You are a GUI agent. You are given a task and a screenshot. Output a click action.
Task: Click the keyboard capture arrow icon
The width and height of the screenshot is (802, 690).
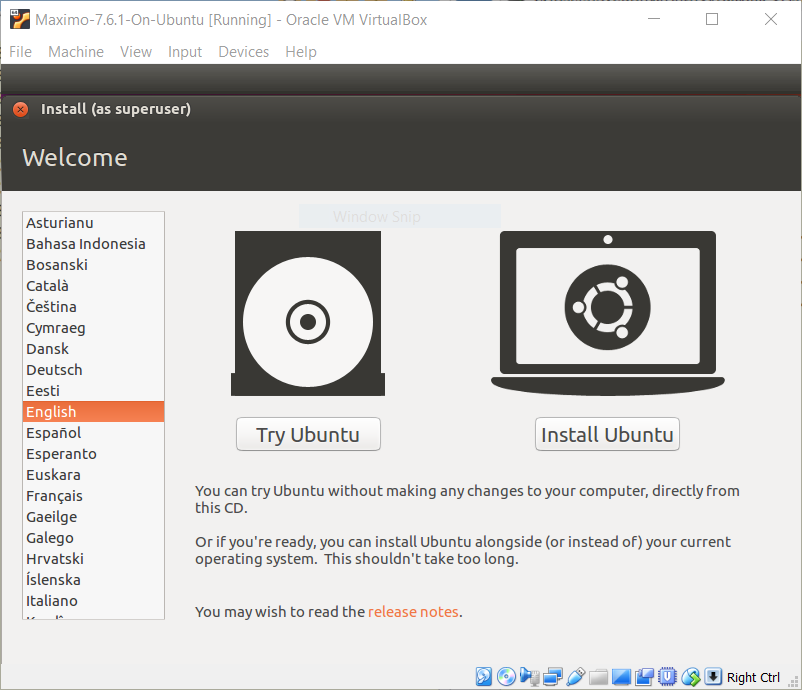click(x=713, y=676)
